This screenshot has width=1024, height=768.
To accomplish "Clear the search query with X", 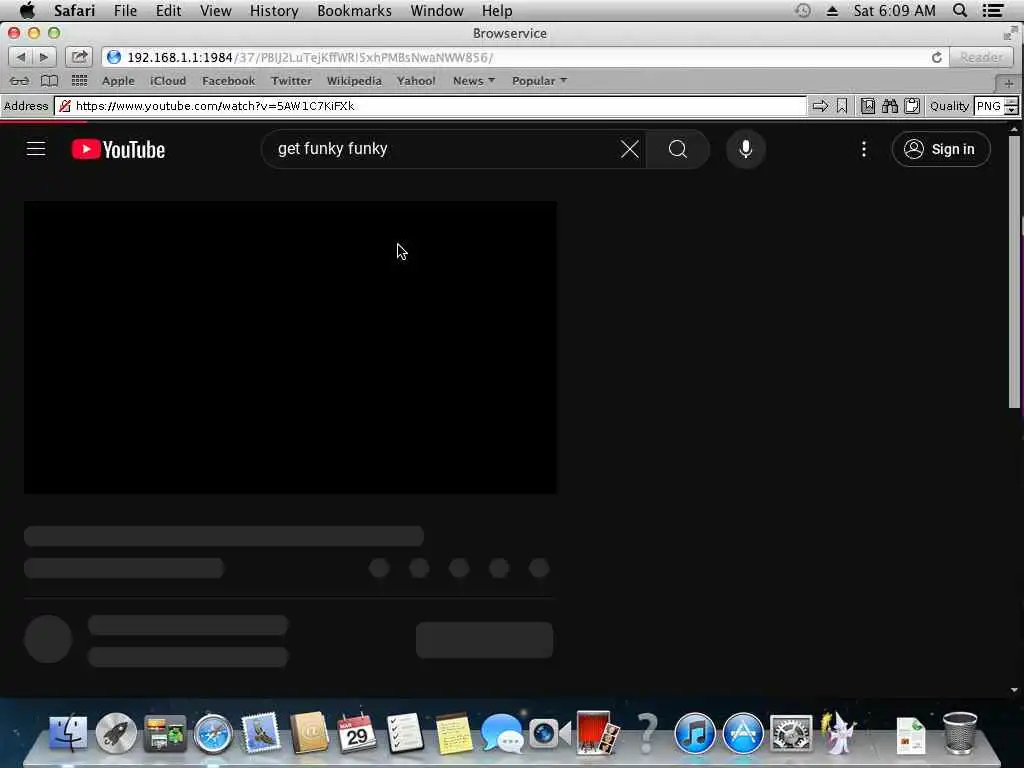I will coord(630,149).
